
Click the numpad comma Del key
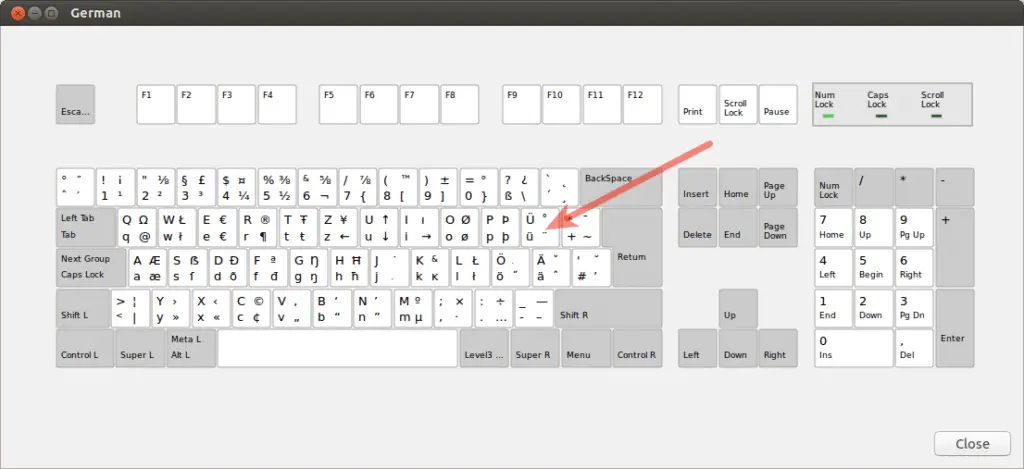point(914,348)
